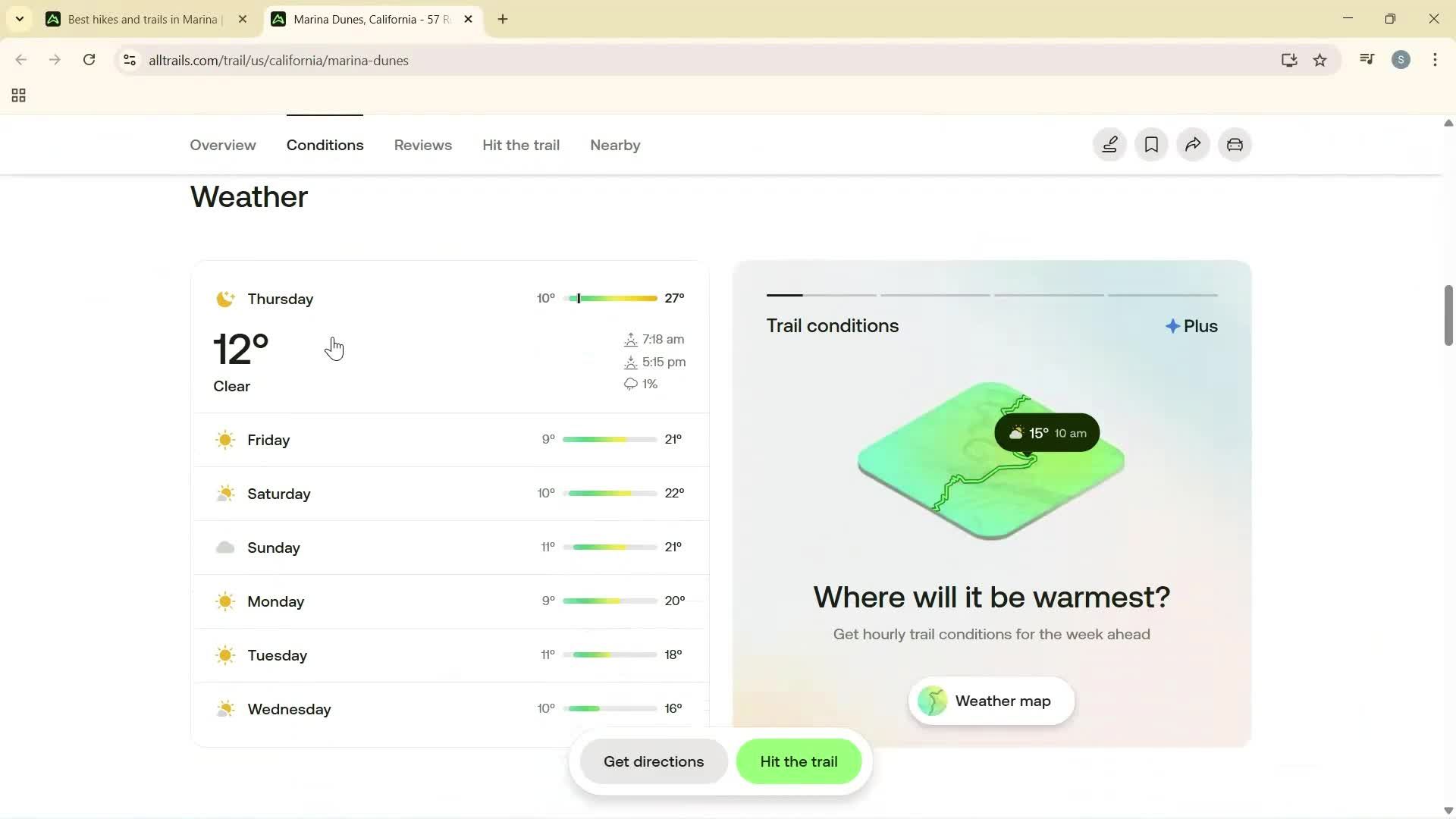
Task: Click Thursday's temperature range bar
Action: tap(610, 297)
